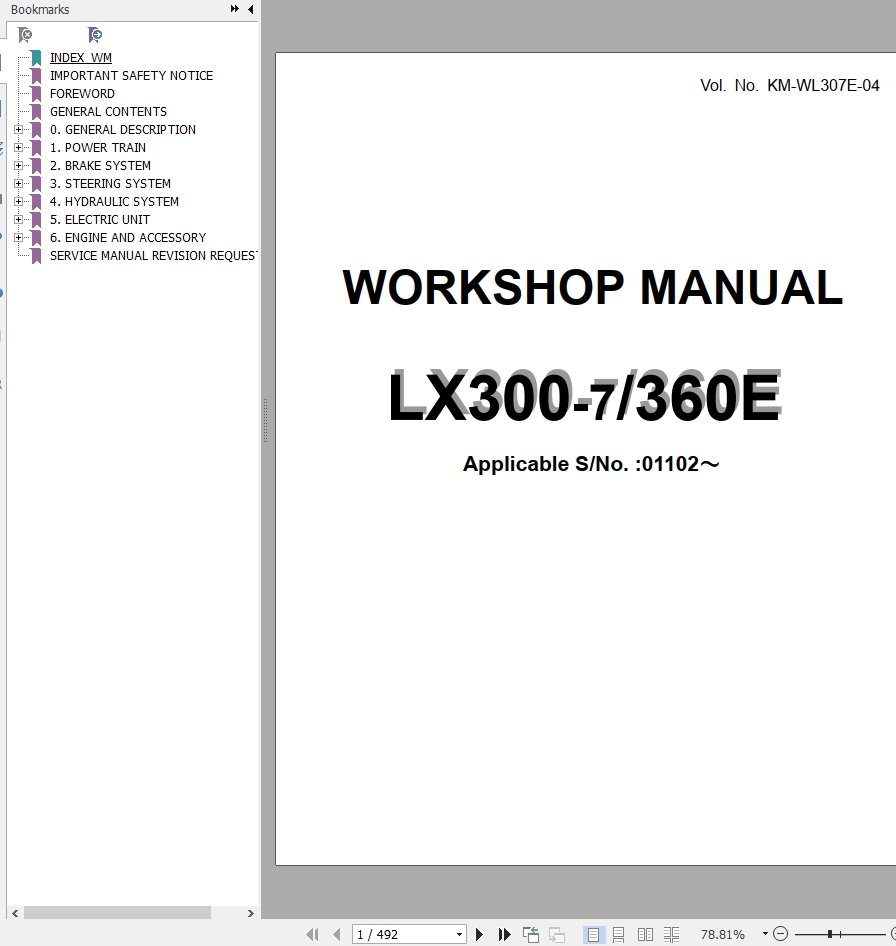Open IMPORTANT SAFETY NOTICE bookmark
The width and height of the screenshot is (896, 946).
coord(131,76)
